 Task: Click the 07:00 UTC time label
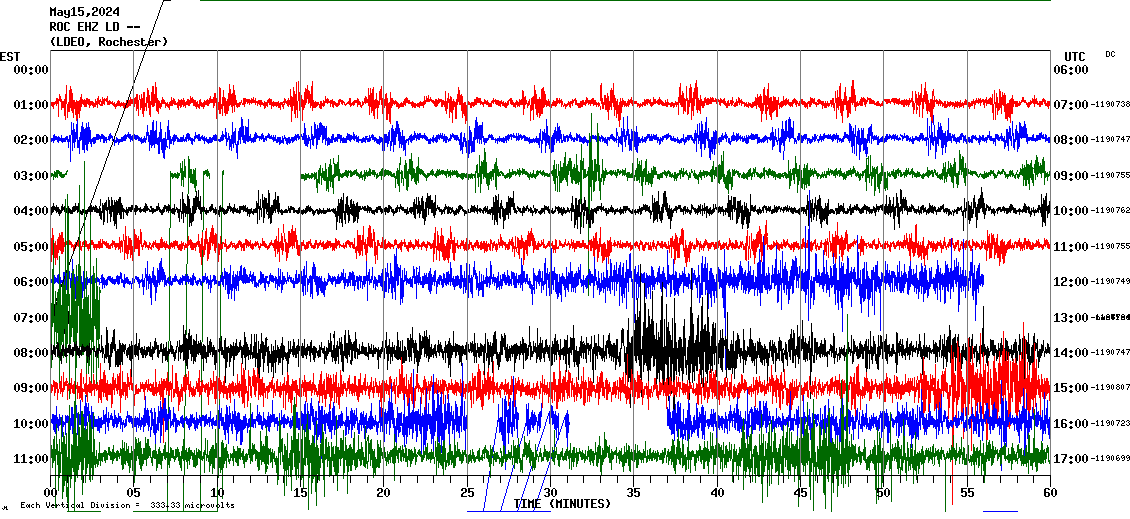click(1070, 105)
